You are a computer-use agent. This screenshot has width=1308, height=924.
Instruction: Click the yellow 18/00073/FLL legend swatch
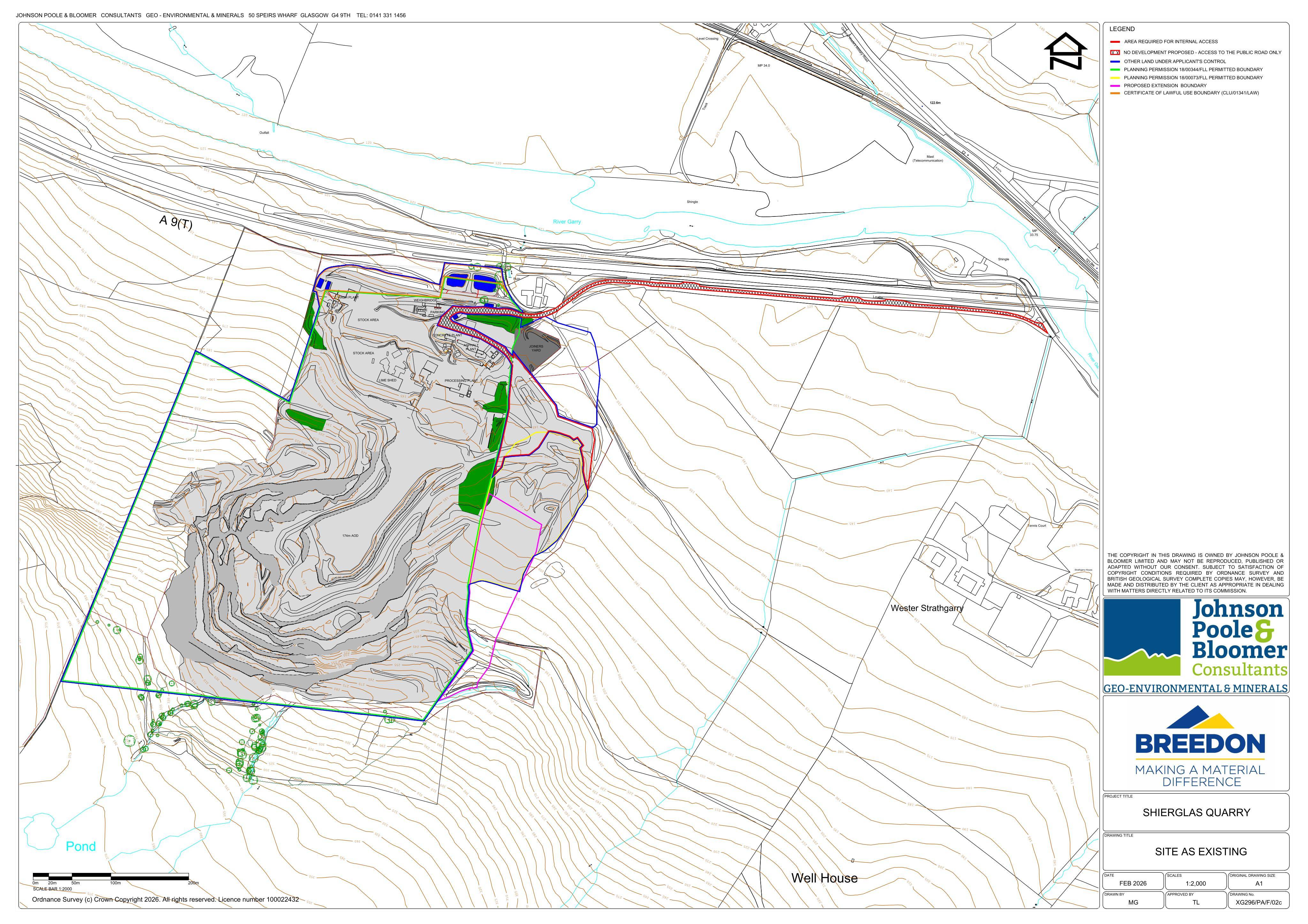(x=1115, y=78)
